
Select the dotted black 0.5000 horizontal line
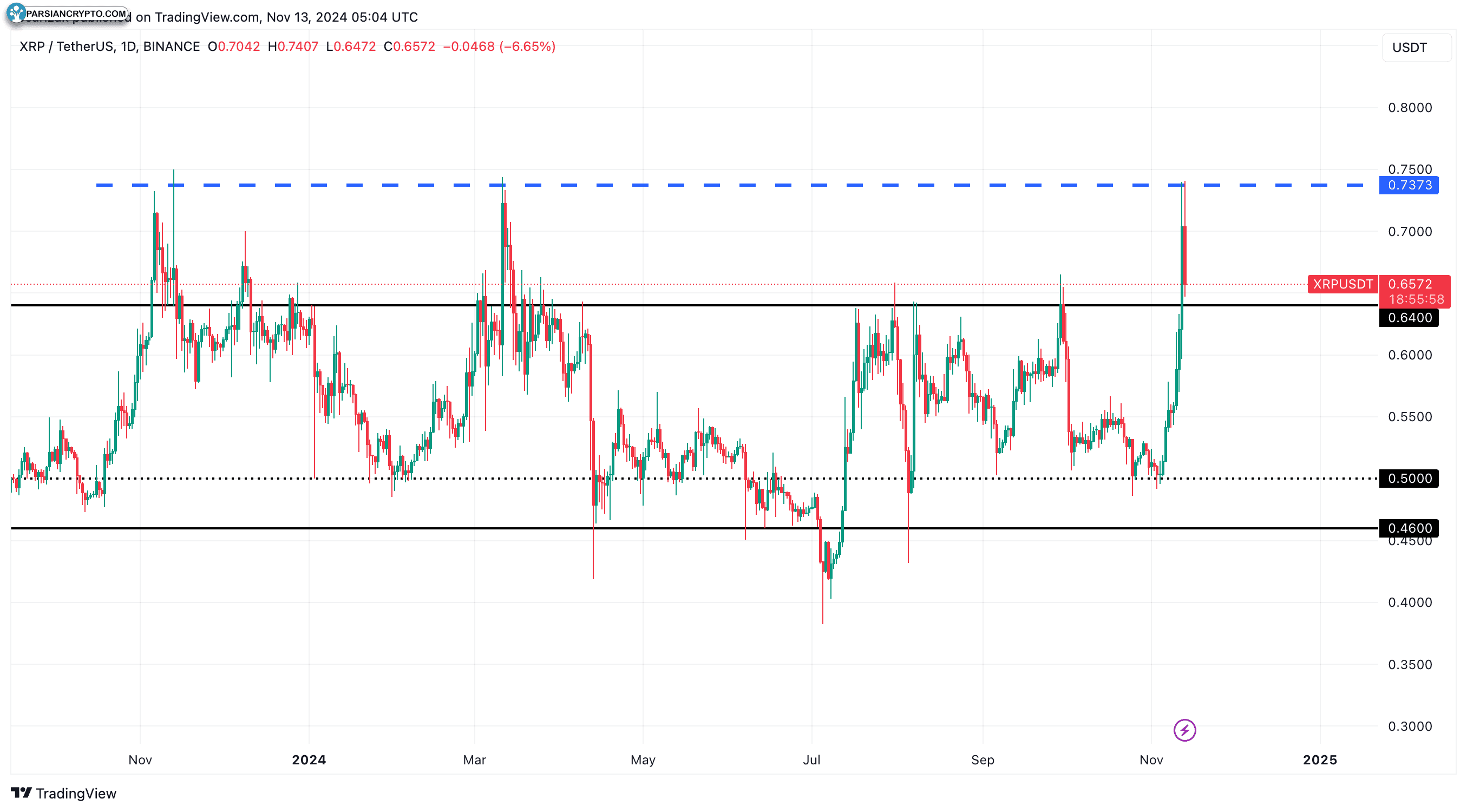click(694, 479)
